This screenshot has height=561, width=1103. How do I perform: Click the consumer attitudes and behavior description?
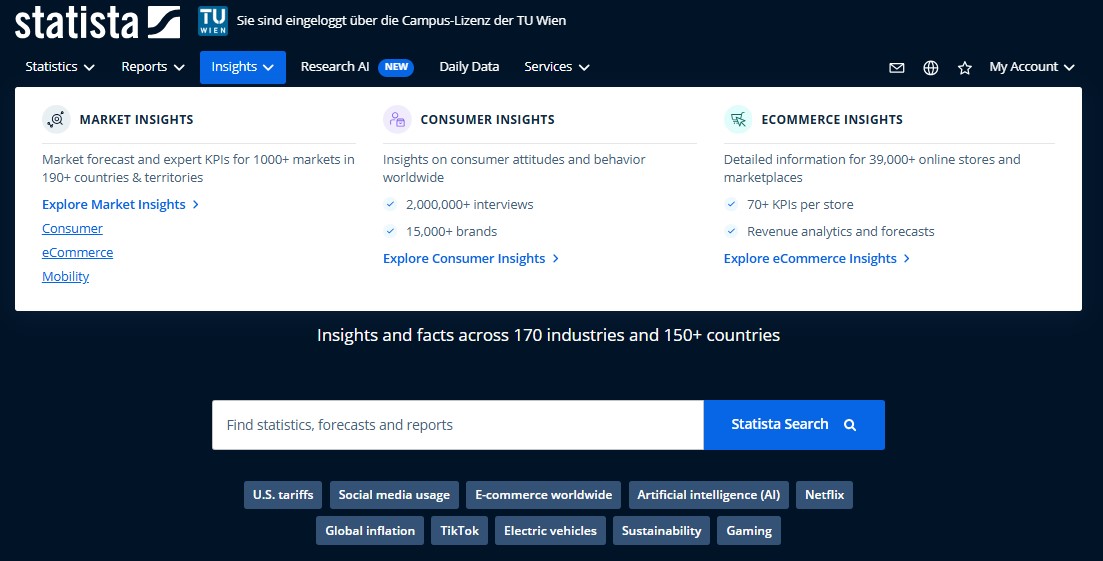pos(514,169)
